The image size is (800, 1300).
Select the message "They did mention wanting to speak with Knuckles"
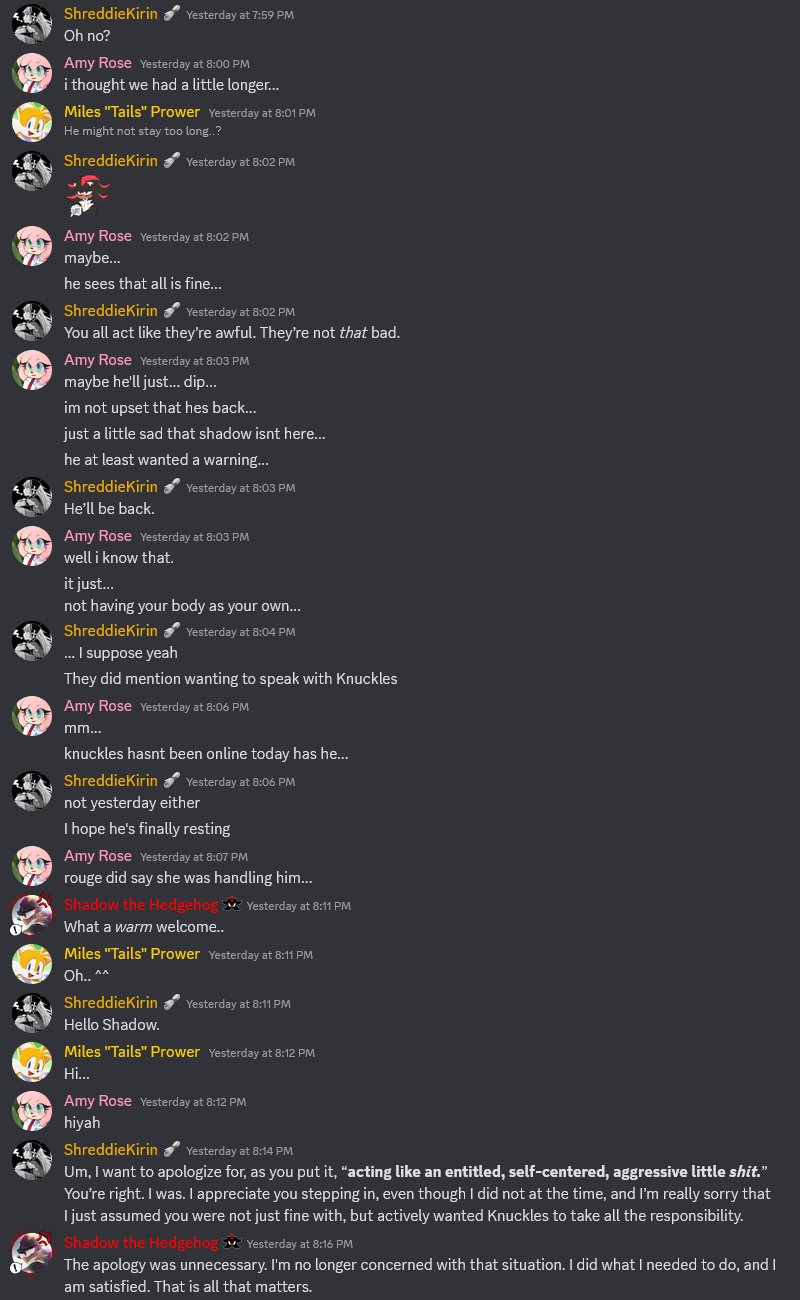click(x=231, y=679)
